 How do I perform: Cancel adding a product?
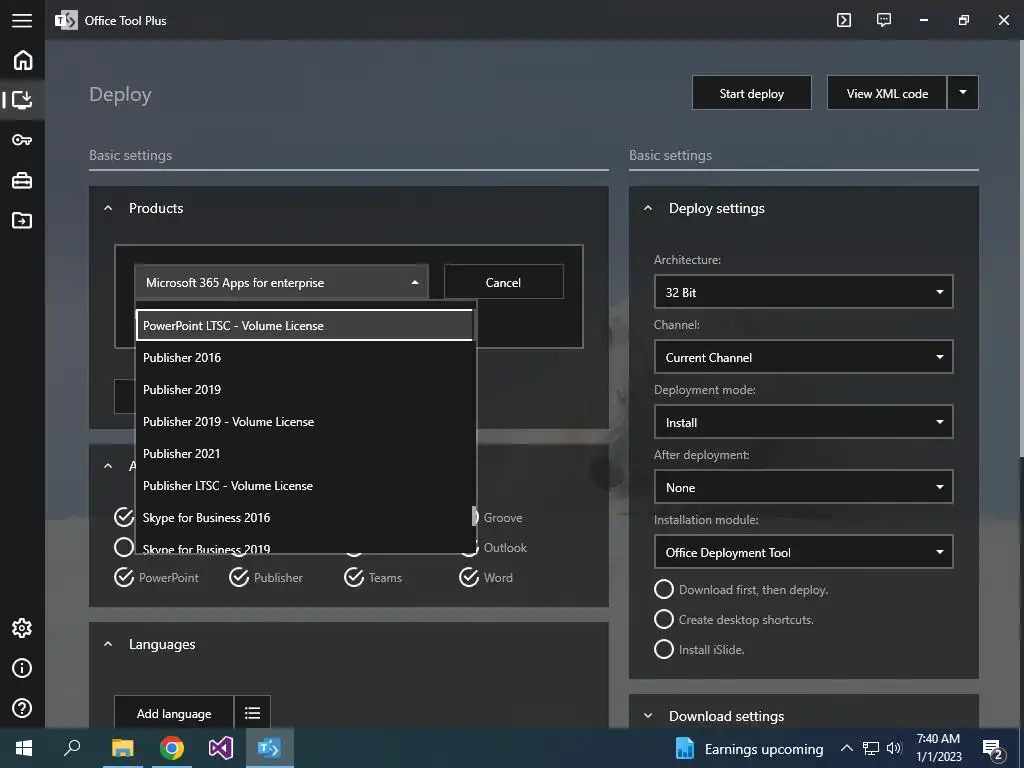[504, 282]
